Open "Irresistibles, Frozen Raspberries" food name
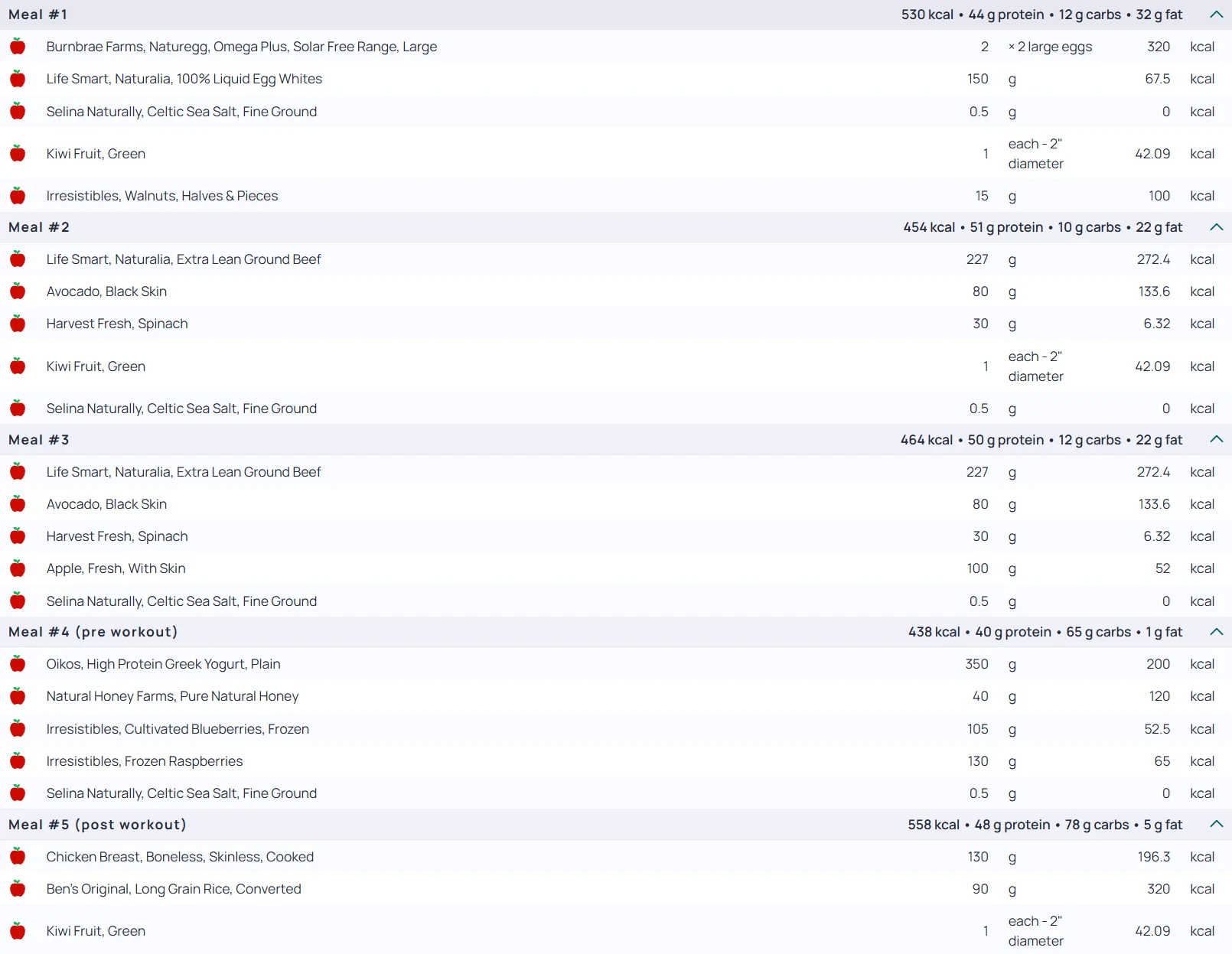Screen dimensions: 1232x954 click(145, 761)
